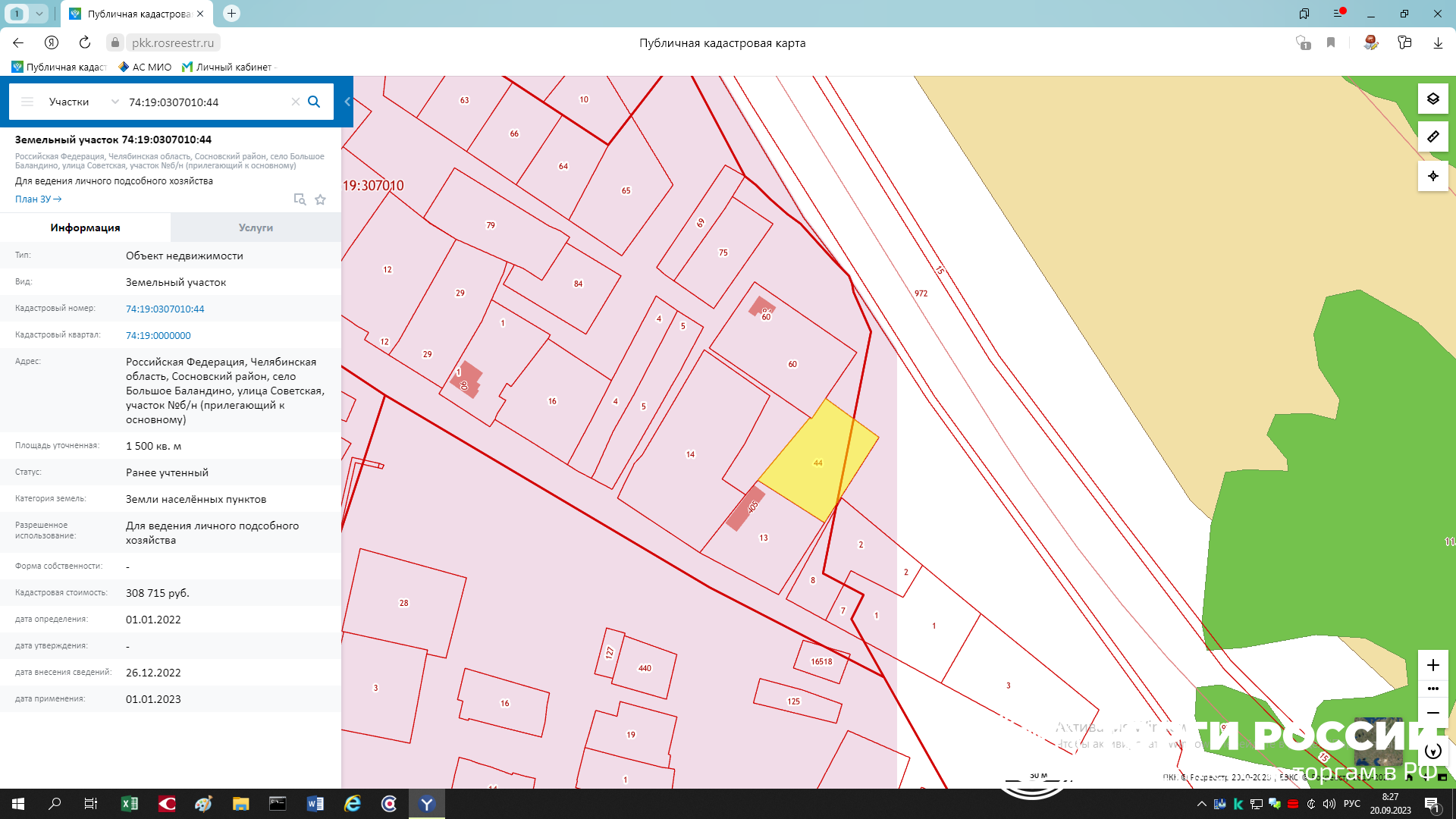Open the notifications center
1456x819 pixels.
(1432, 804)
